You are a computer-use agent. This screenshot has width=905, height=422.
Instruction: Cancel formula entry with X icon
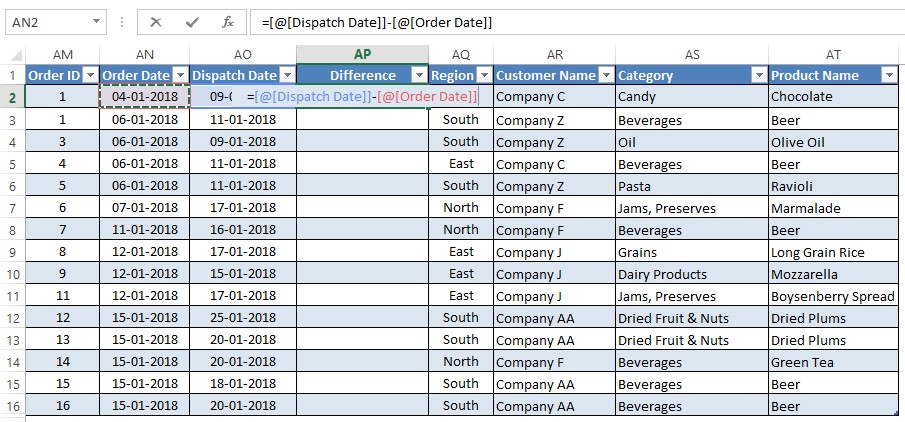[155, 23]
